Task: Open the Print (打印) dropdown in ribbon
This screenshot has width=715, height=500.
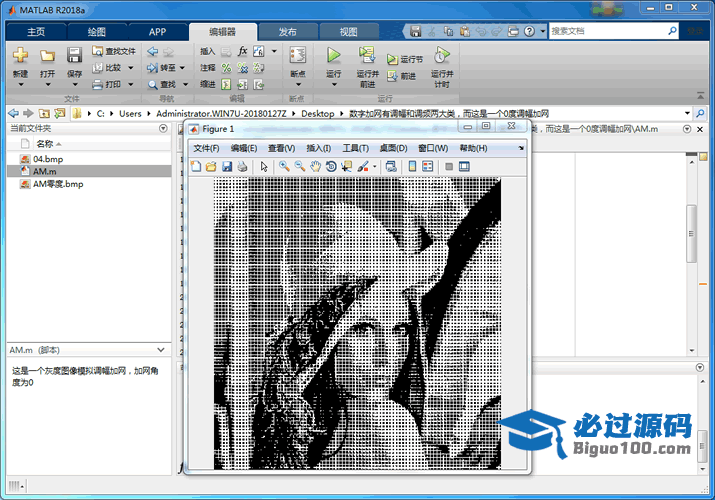Action: click(130, 84)
